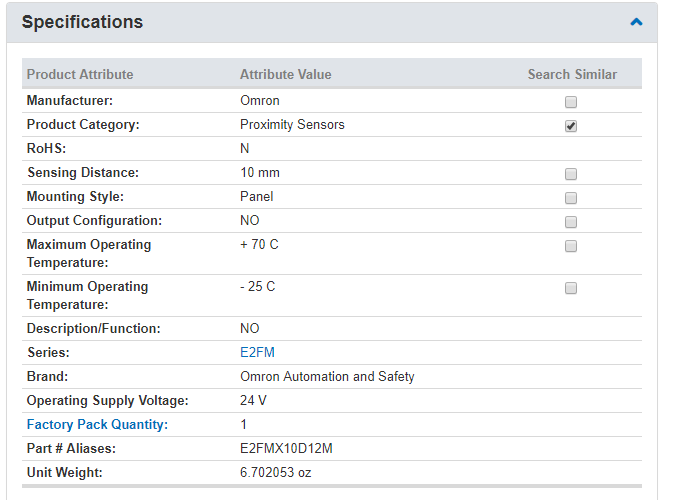Click the Description/Function label

(93, 329)
